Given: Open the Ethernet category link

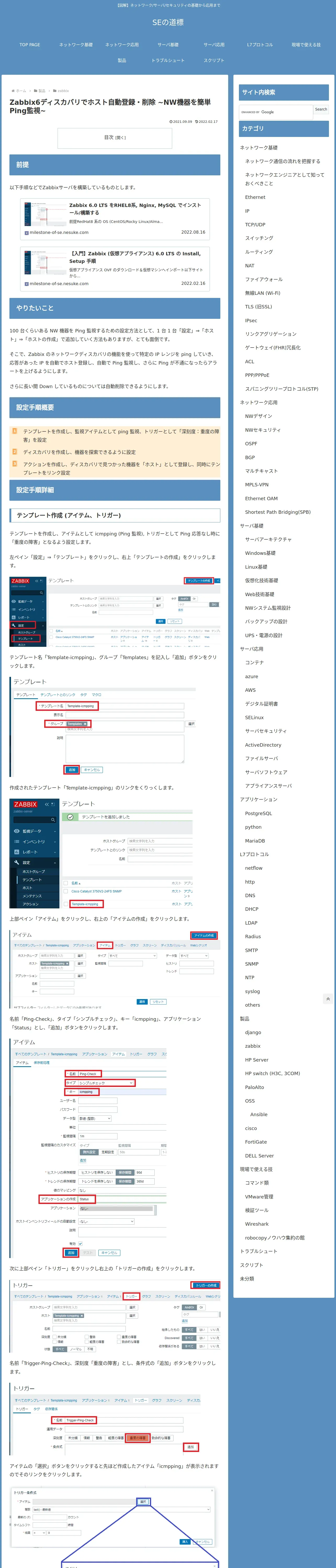Looking at the screenshot, I should pos(255,197).
